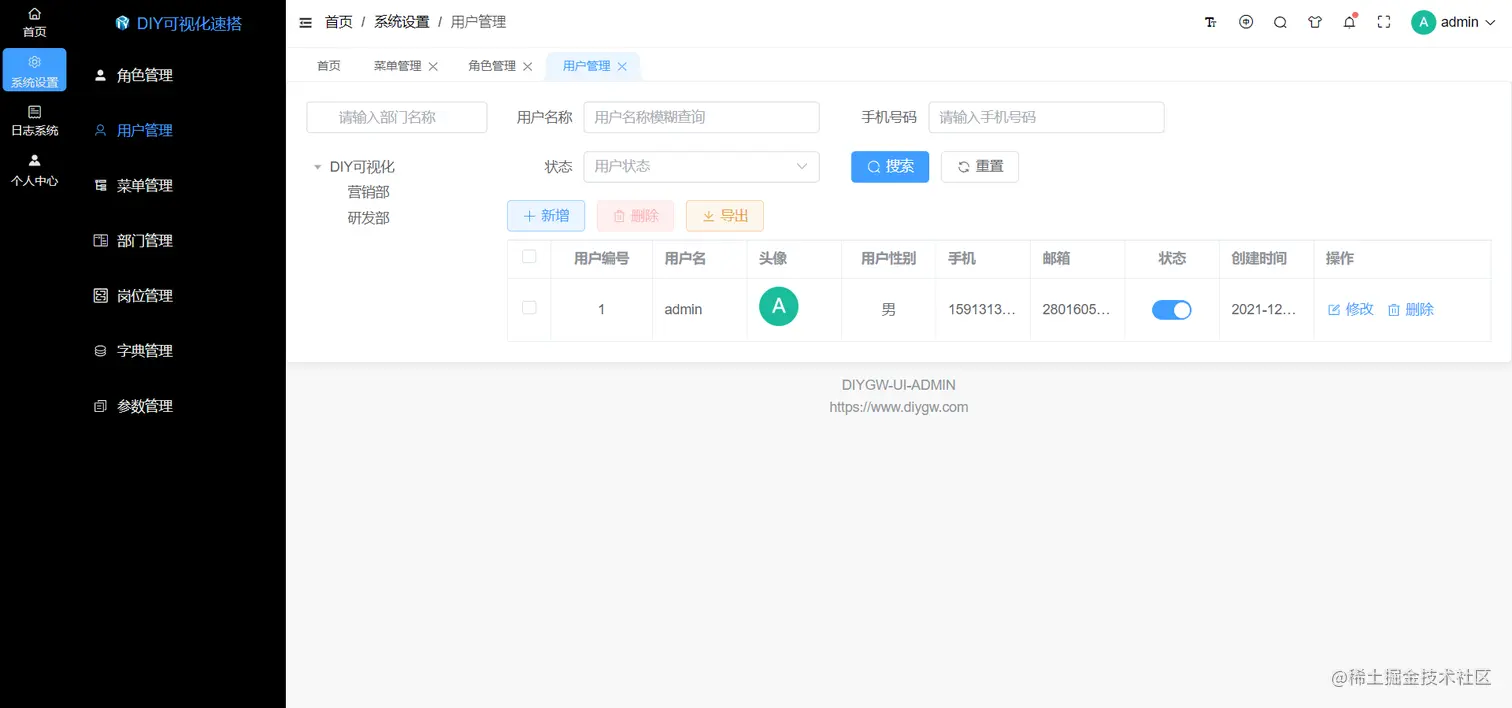Focus the 部门名称 search field

click(397, 117)
